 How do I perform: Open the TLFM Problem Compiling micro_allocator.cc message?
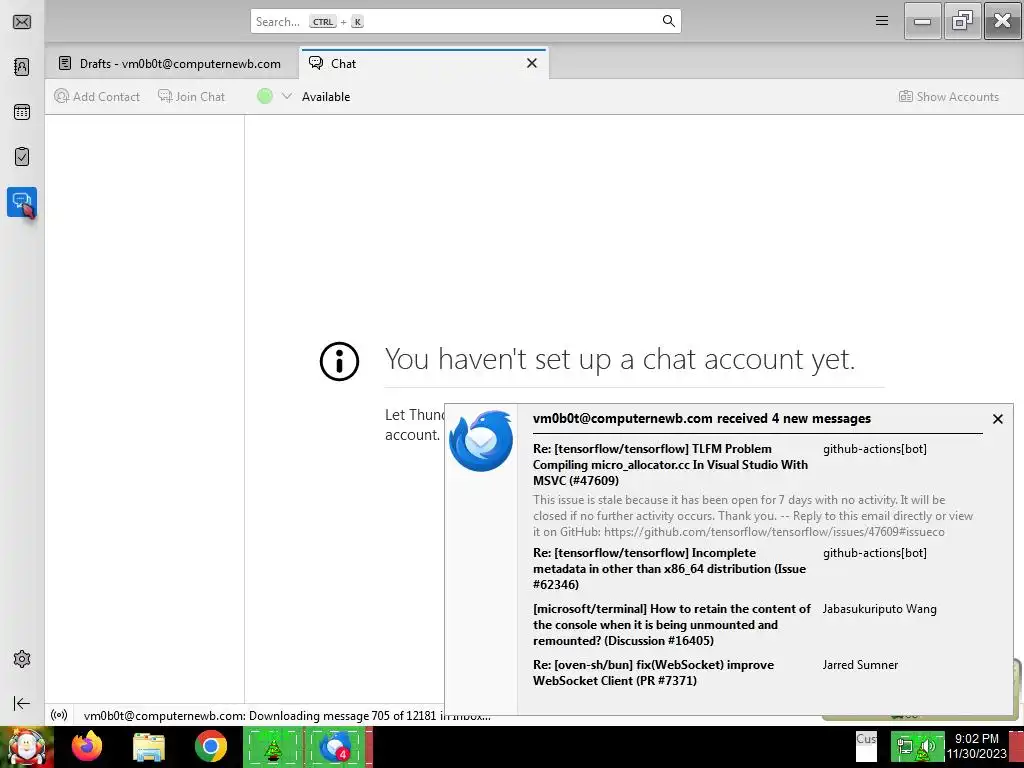point(670,464)
